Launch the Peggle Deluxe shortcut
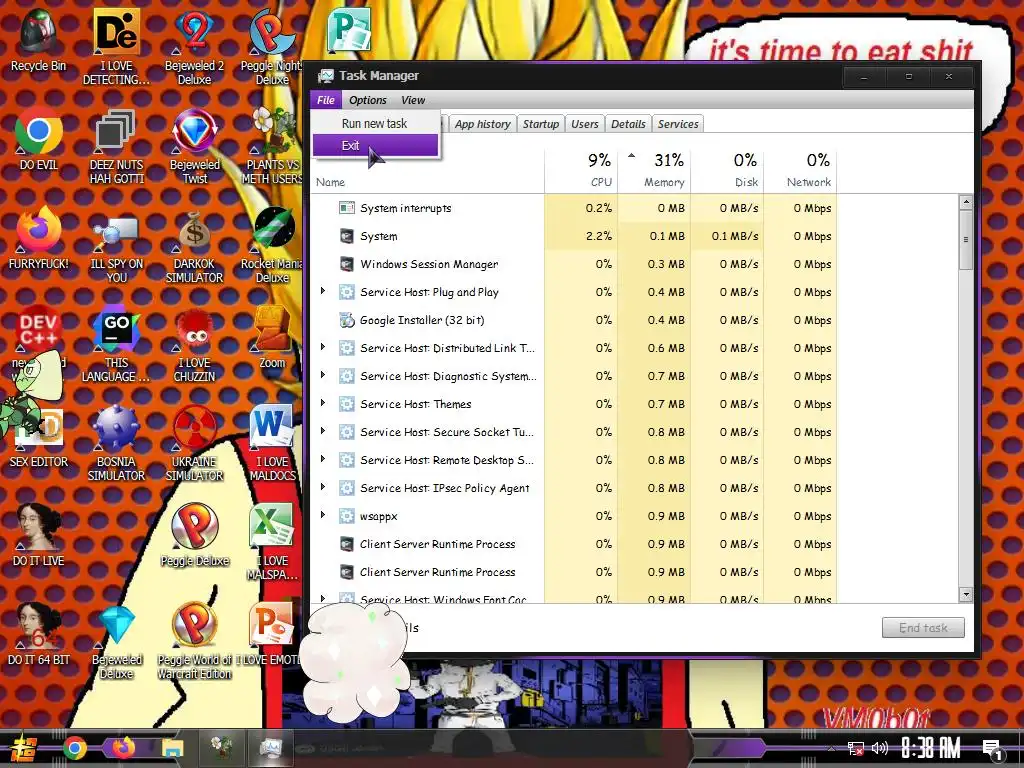1024x768 pixels. [194, 534]
